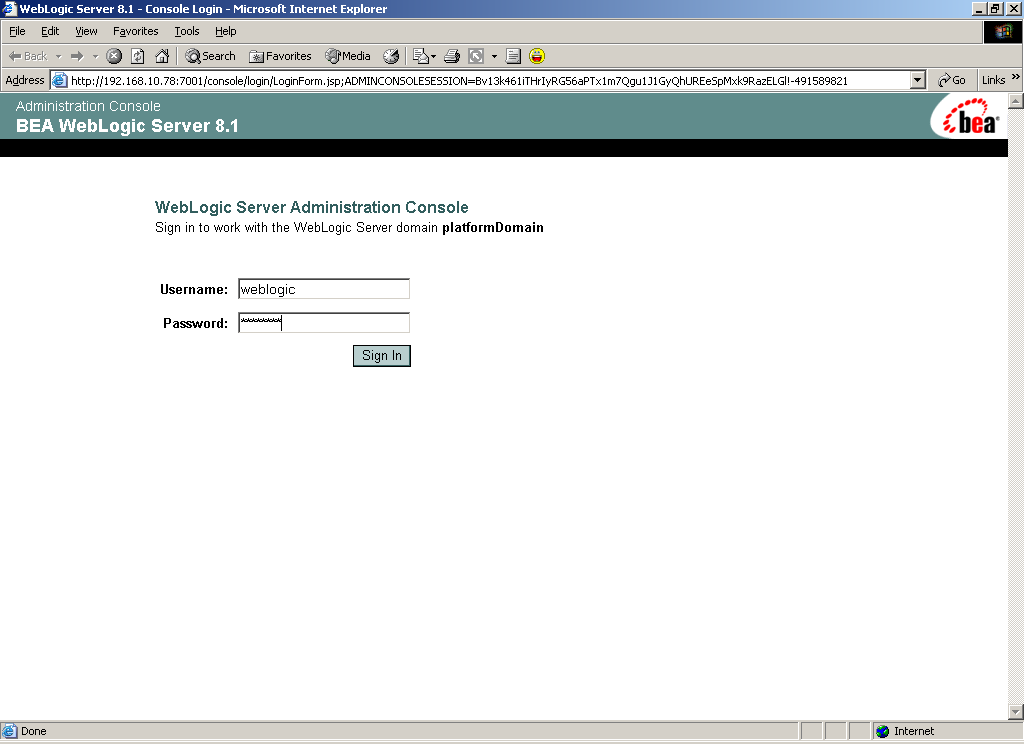Viewport: 1024px width, 744px height.
Task: Expand the address bar dropdown
Action: pyautogui.click(x=918, y=80)
